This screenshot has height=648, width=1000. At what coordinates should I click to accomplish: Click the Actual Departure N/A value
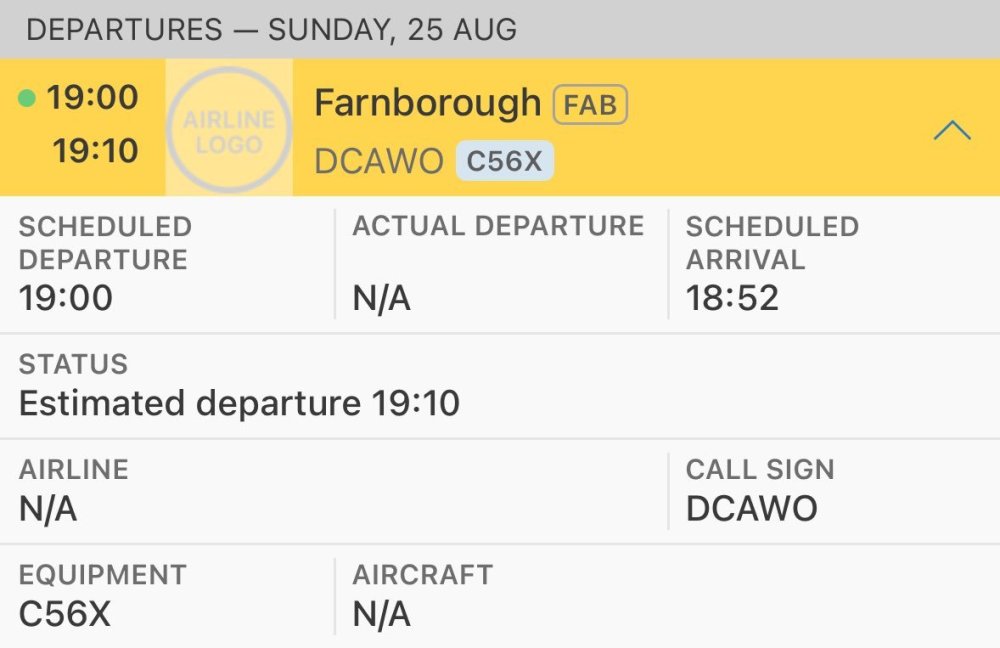coord(381,298)
